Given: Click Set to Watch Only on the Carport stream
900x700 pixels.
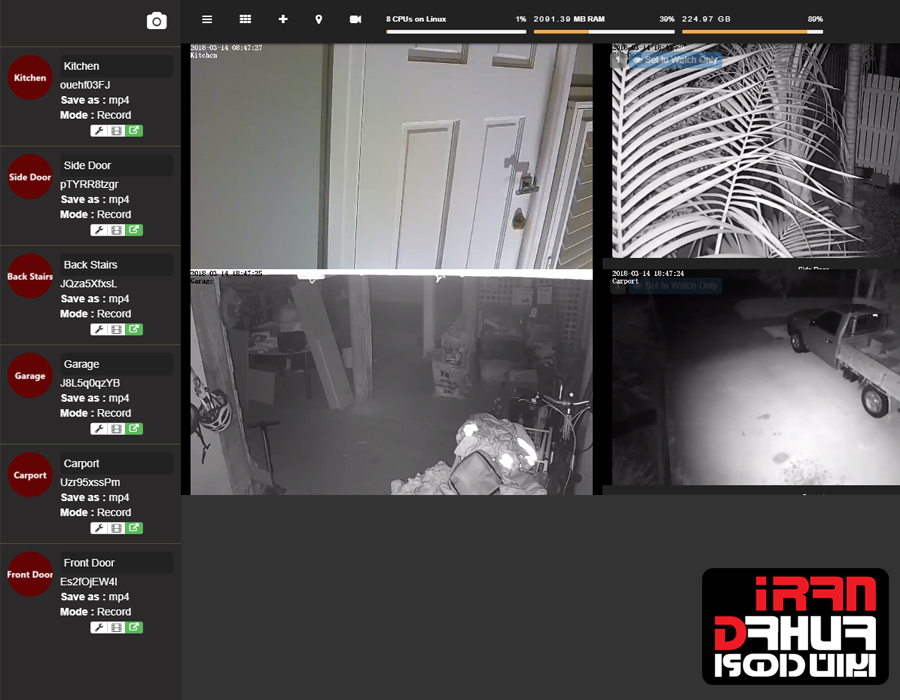Looking at the screenshot, I should (675, 286).
